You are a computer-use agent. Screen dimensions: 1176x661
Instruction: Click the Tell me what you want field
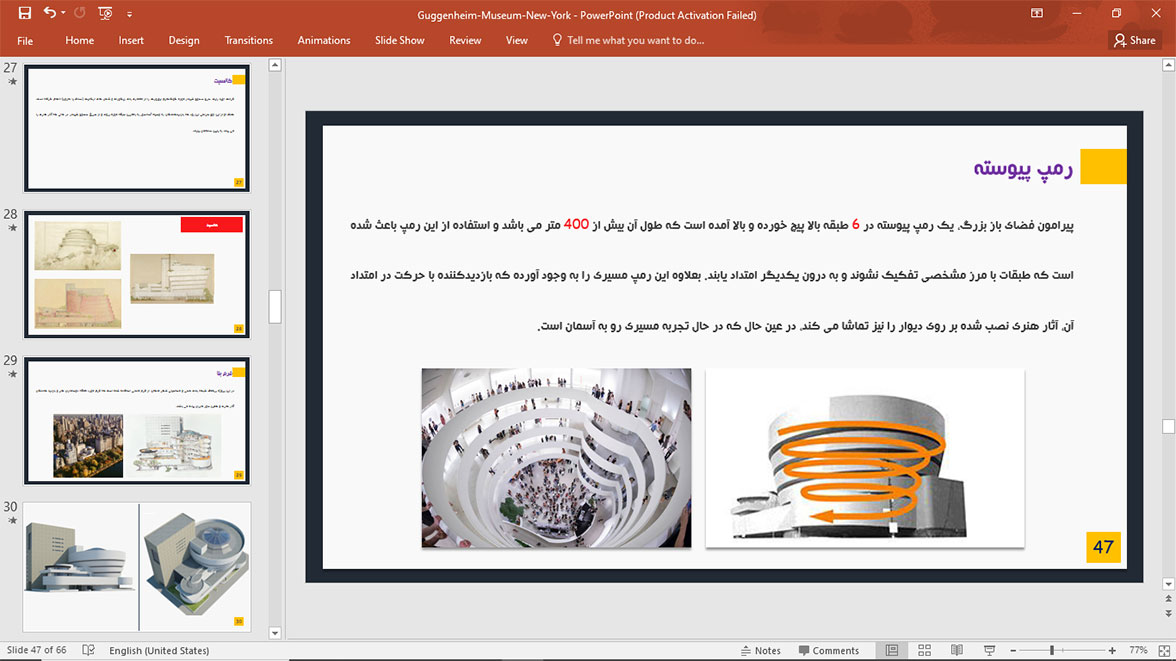coord(628,41)
